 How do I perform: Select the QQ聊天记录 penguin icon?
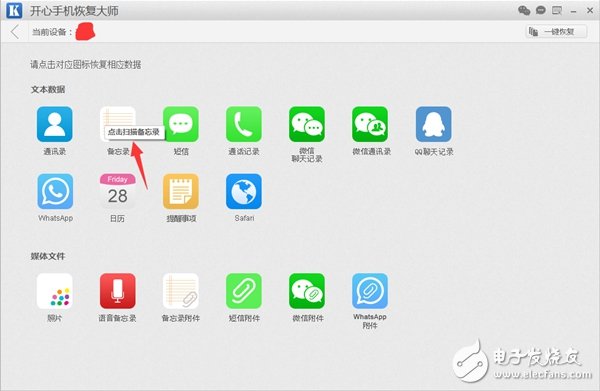coord(434,124)
